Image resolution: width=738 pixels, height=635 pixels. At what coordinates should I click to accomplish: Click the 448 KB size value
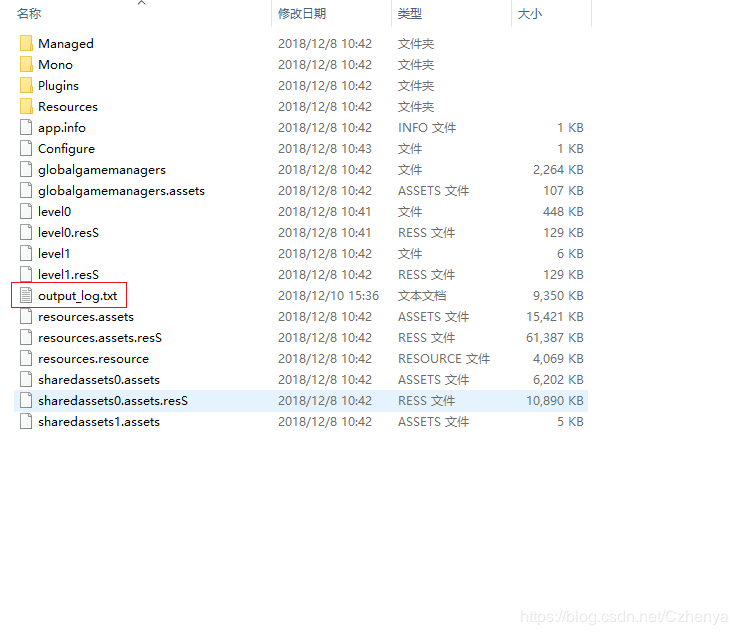tap(563, 211)
